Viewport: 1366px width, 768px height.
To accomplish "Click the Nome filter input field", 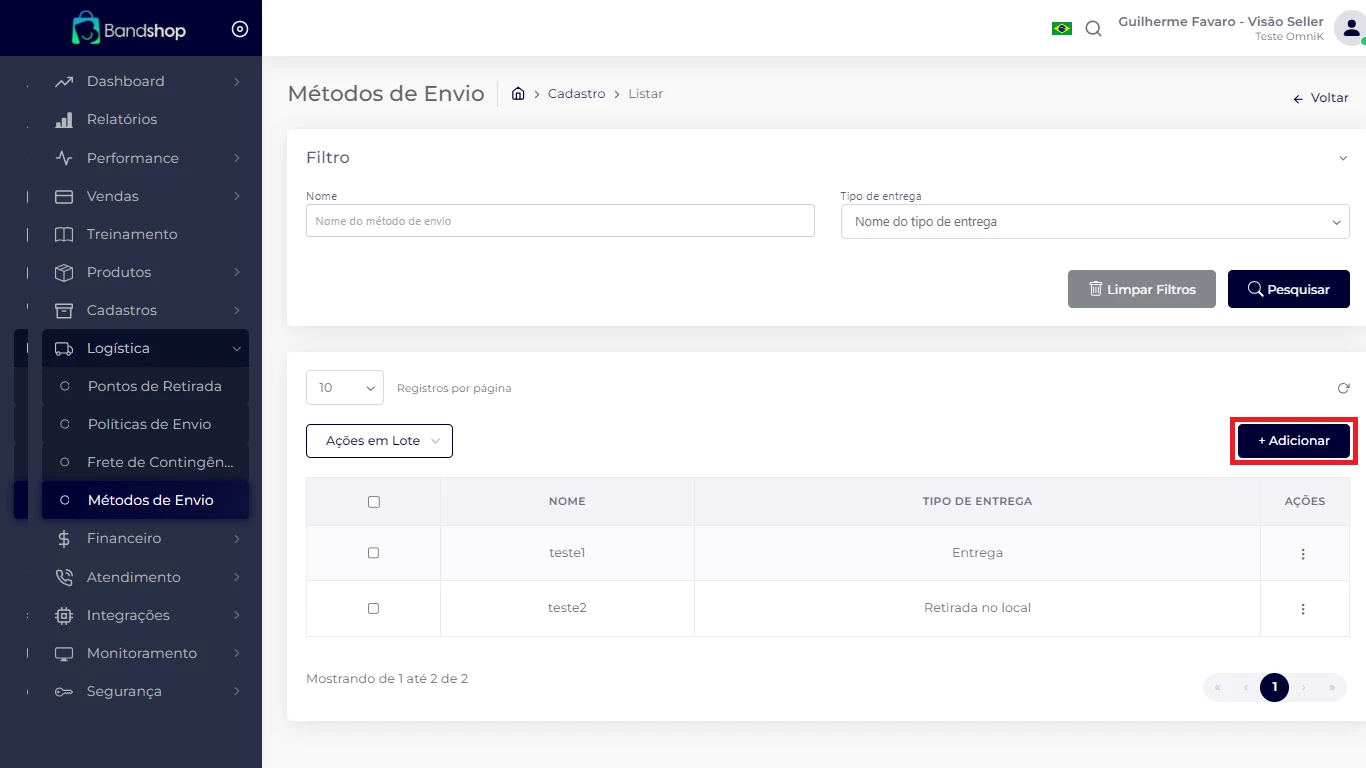I will click(x=560, y=221).
